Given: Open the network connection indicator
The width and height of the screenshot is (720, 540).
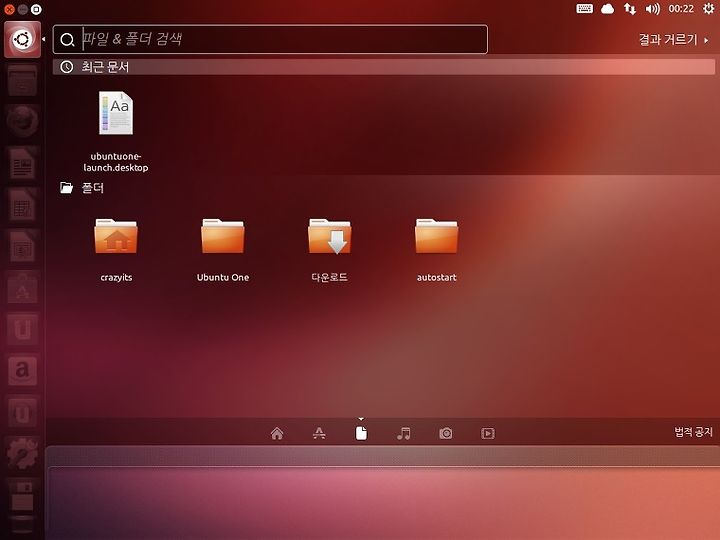Looking at the screenshot, I should coord(630,9).
